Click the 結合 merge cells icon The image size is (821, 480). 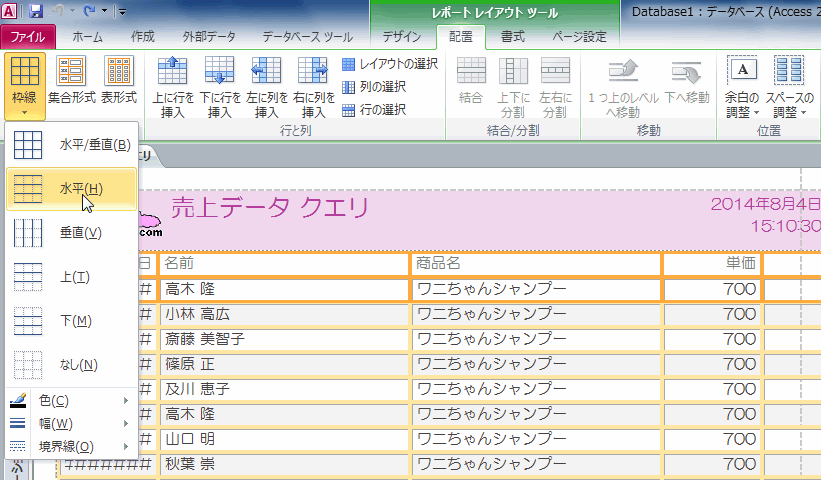click(x=471, y=71)
